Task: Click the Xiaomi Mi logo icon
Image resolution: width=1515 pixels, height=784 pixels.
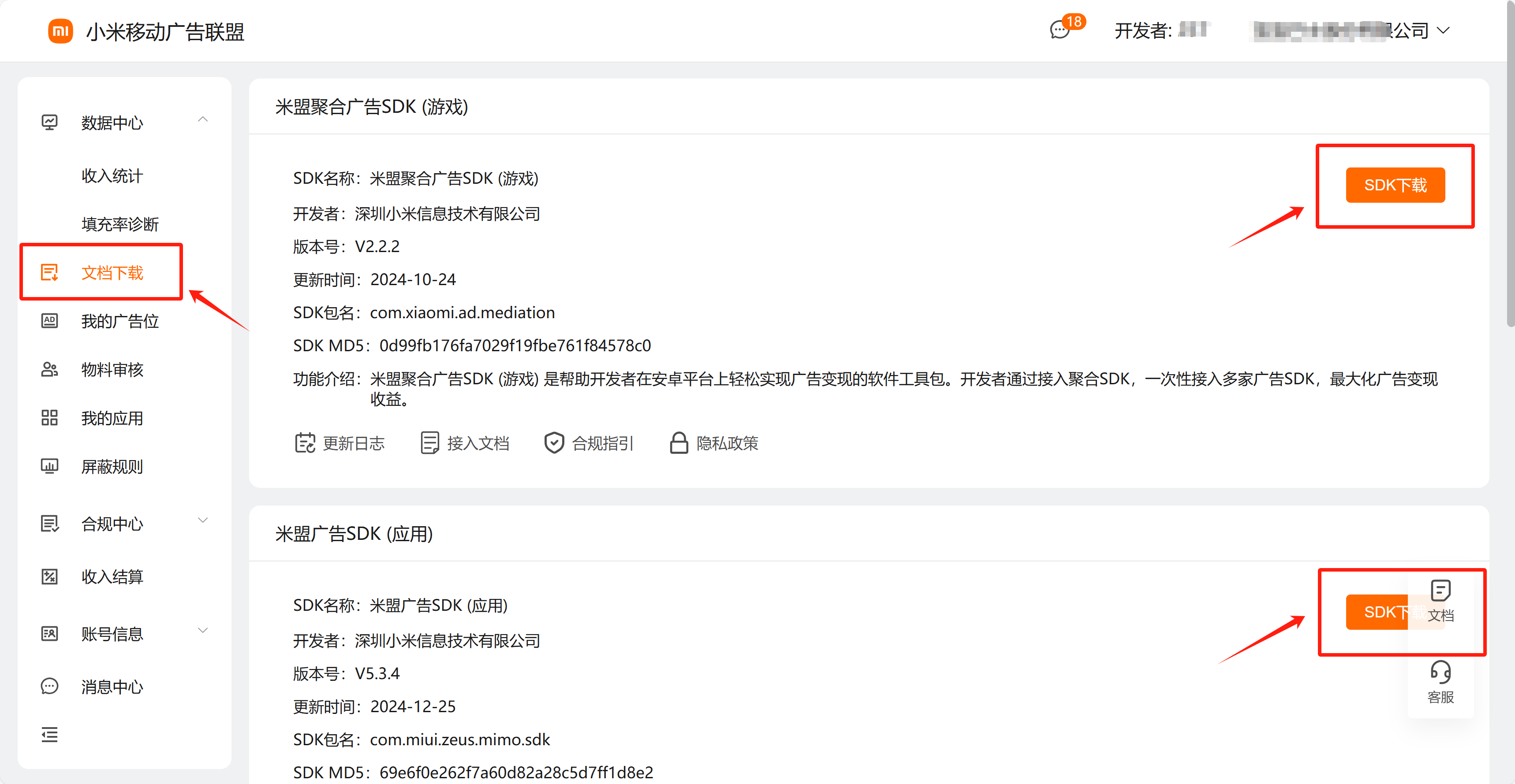Action: [x=60, y=30]
